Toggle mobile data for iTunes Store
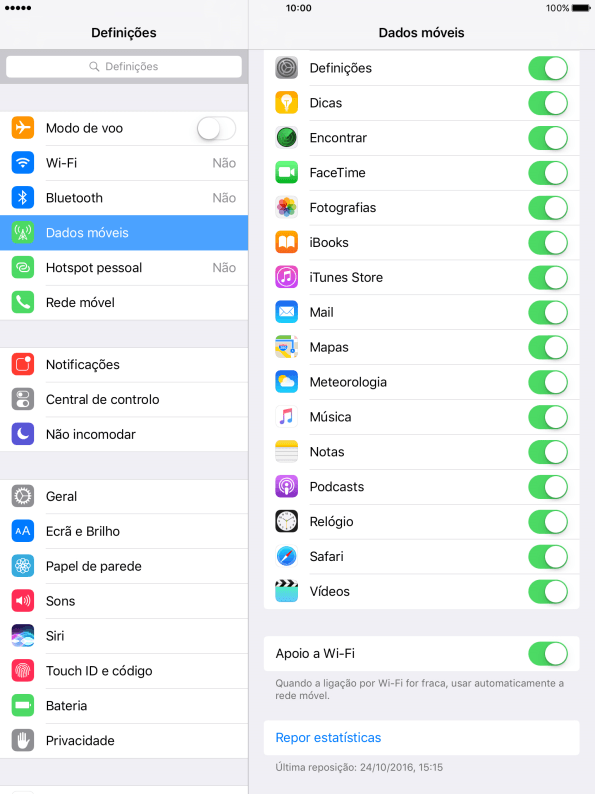The height and width of the screenshot is (794, 595). [548, 277]
